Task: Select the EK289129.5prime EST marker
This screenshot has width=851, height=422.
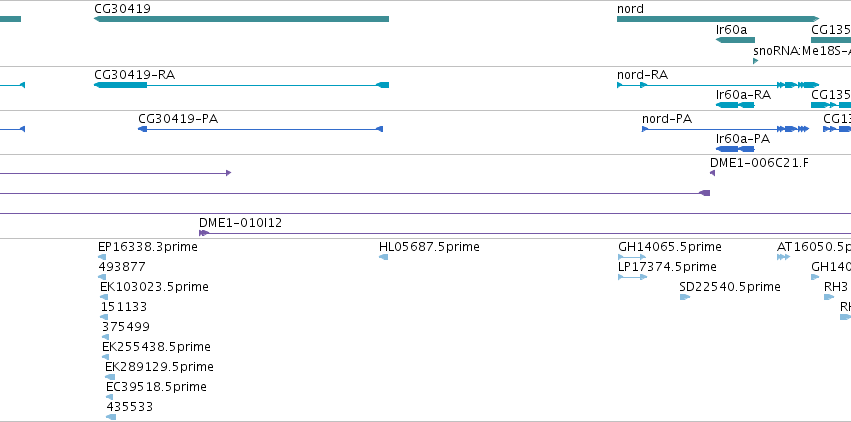Action: click(110, 377)
